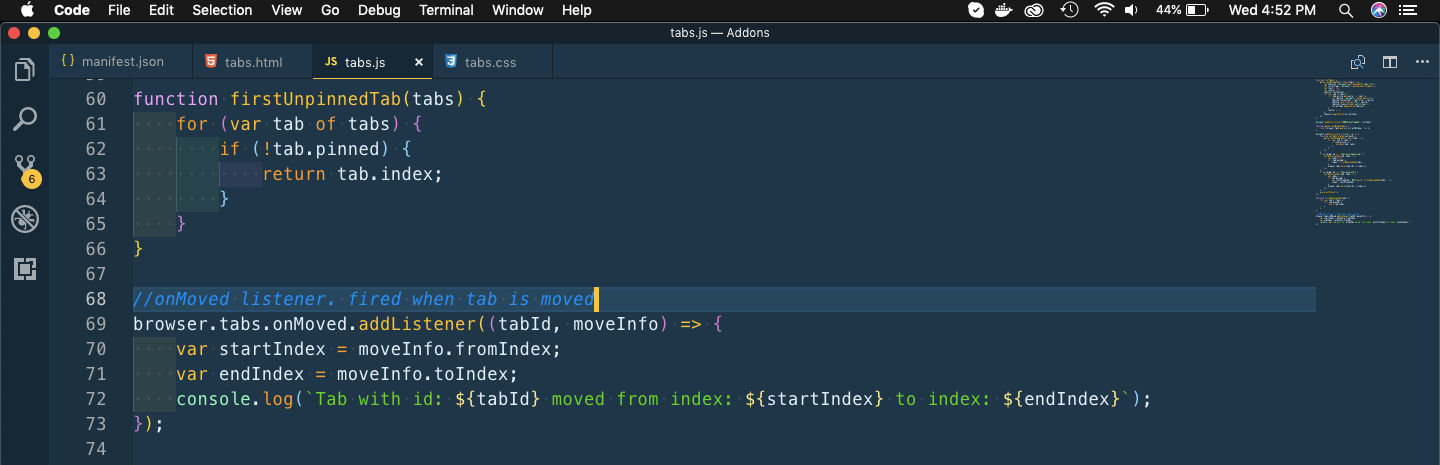Open the Window menu

(x=518, y=10)
